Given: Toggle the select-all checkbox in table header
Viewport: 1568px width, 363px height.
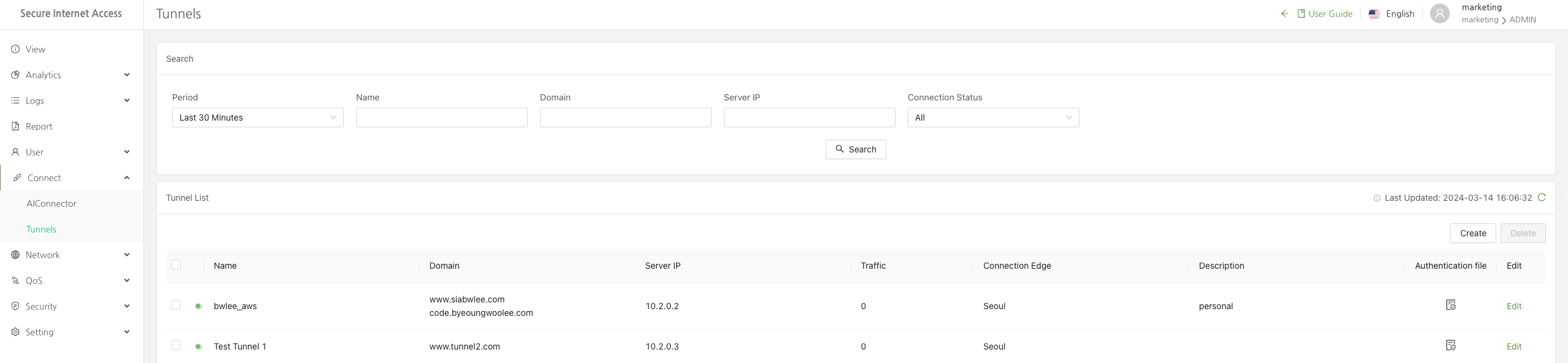Looking at the screenshot, I should click(x=176, y=264).
